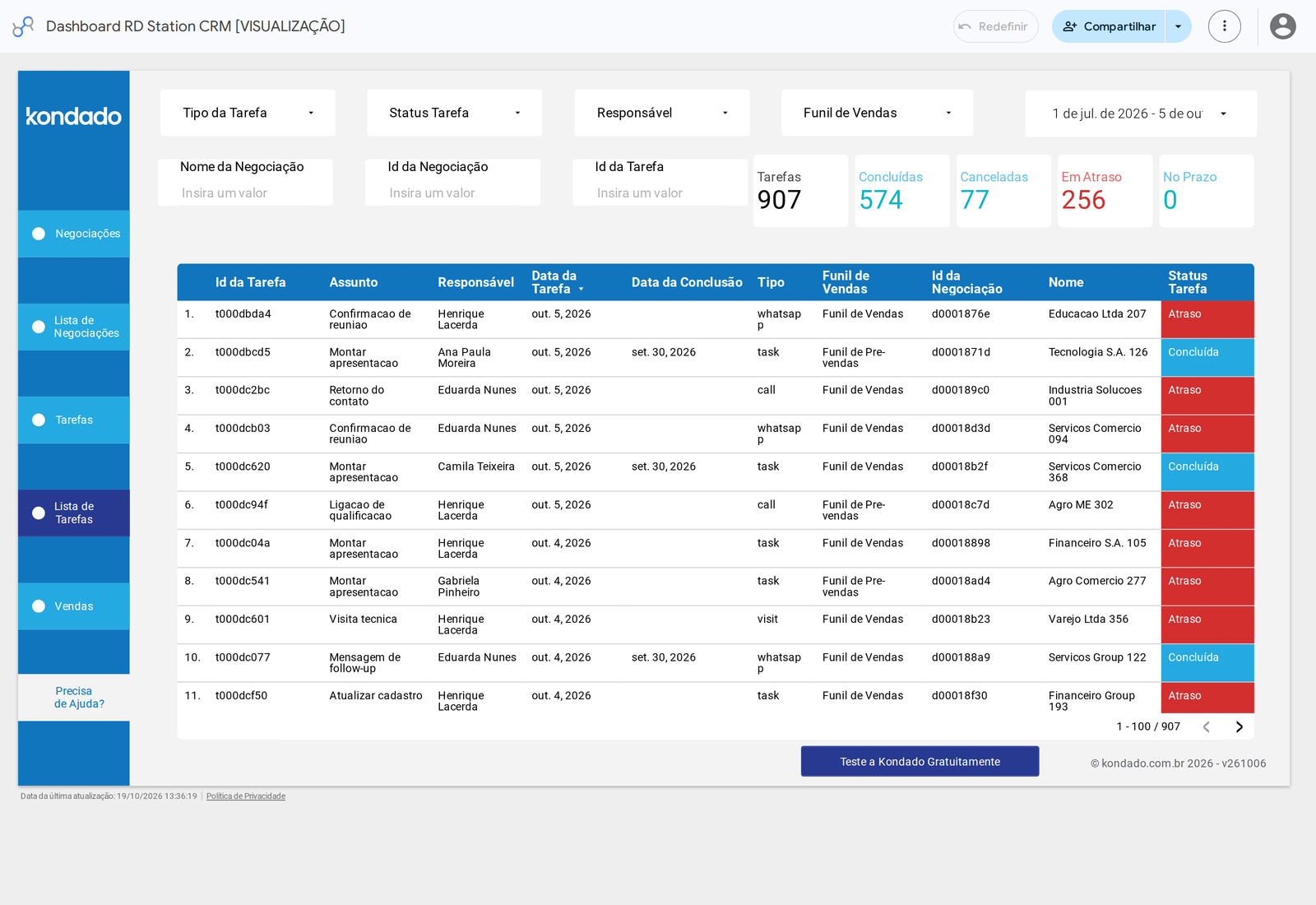Image resolution: width=1316 pixels, height=905 pixels.
Task: Open the three-dot more options menu
Action: point(1224,26)
